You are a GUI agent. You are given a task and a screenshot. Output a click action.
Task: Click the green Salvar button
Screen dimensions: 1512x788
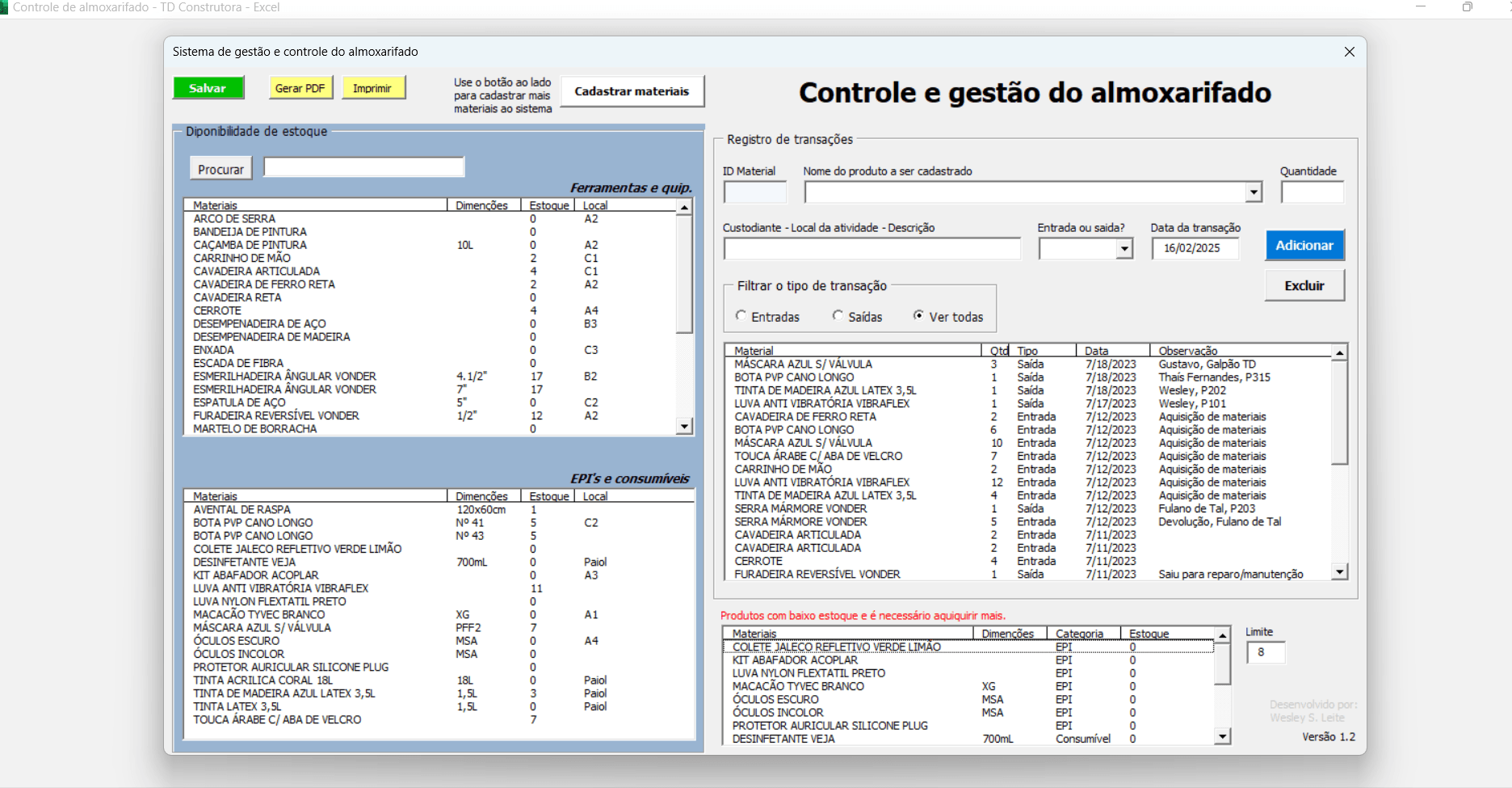pyautogui.click(x=208, y=88)
